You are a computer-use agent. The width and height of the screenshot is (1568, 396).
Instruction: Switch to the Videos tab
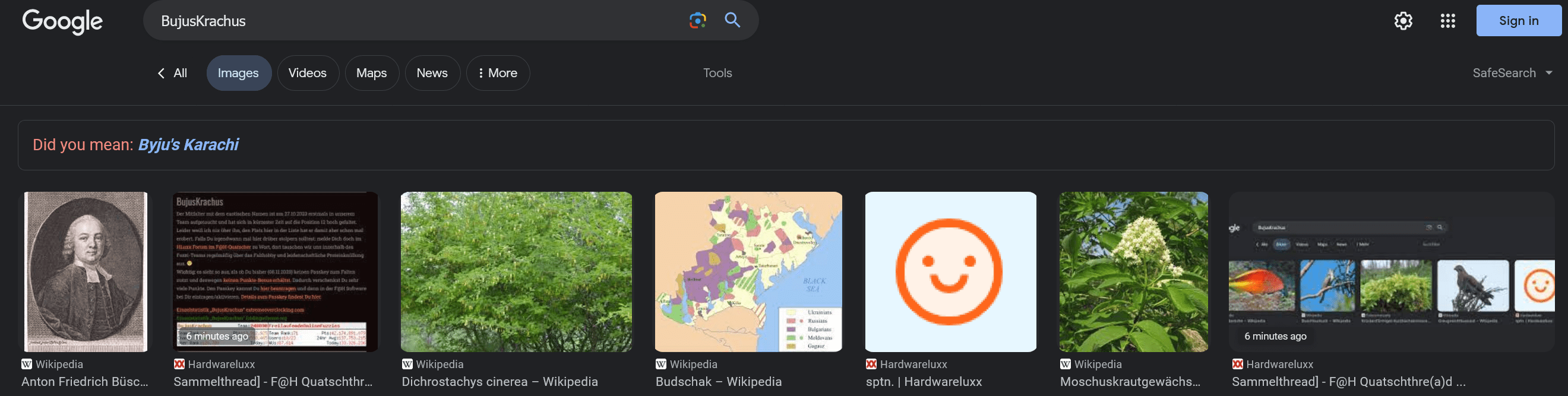tap(308, 73)
